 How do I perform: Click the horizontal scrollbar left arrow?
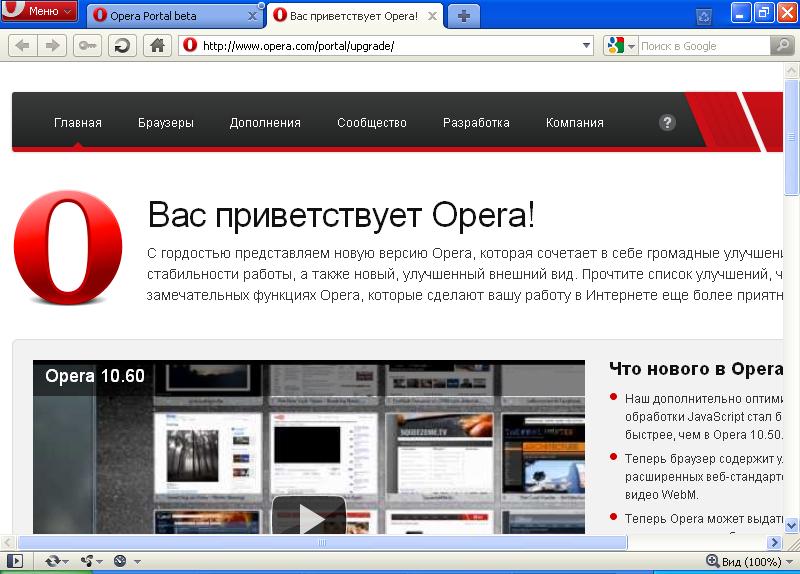[x=8, y=542]
